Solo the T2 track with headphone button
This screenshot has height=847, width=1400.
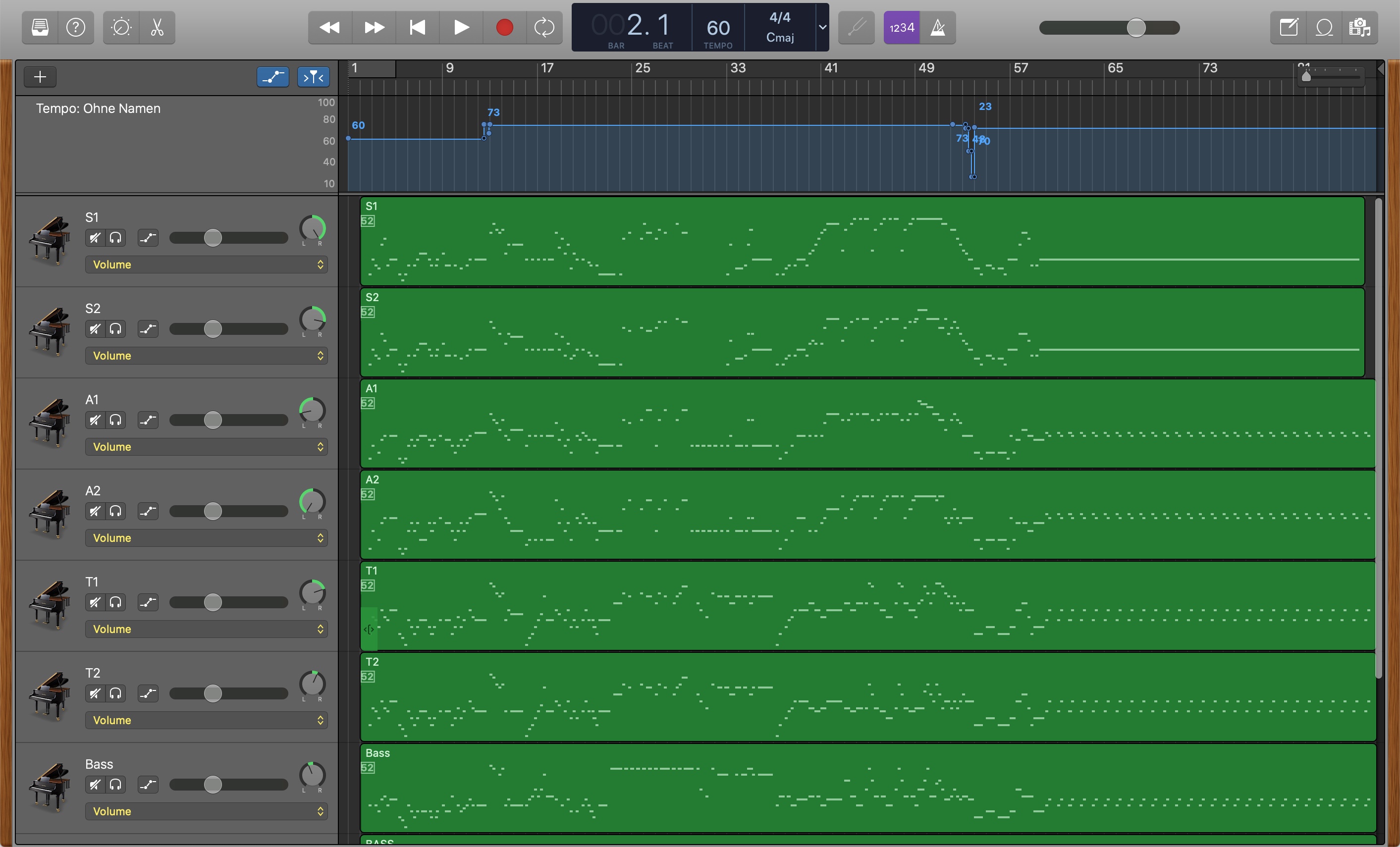[116, 693]
